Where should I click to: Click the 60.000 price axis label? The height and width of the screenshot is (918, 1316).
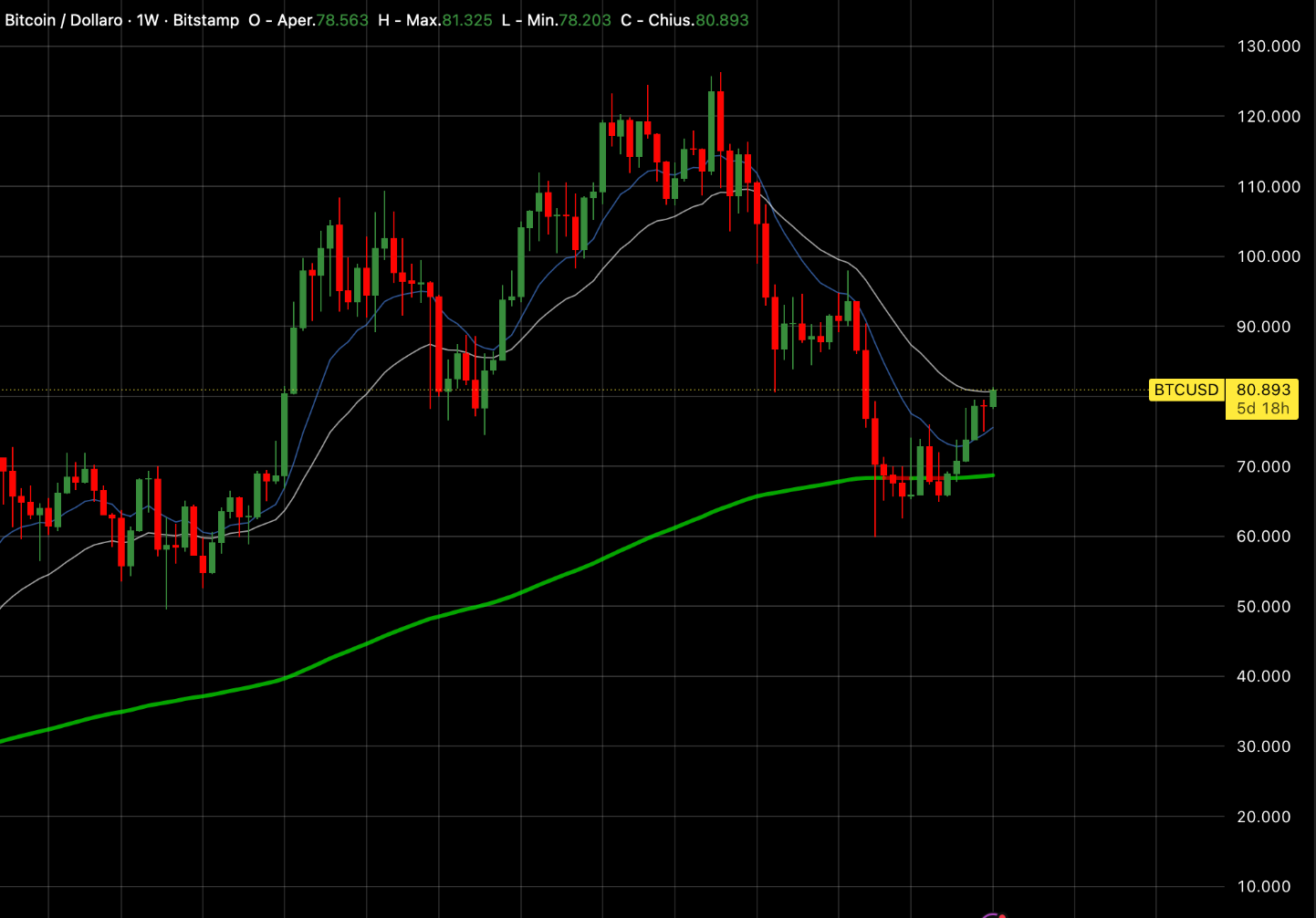(x=1264, y=537)
